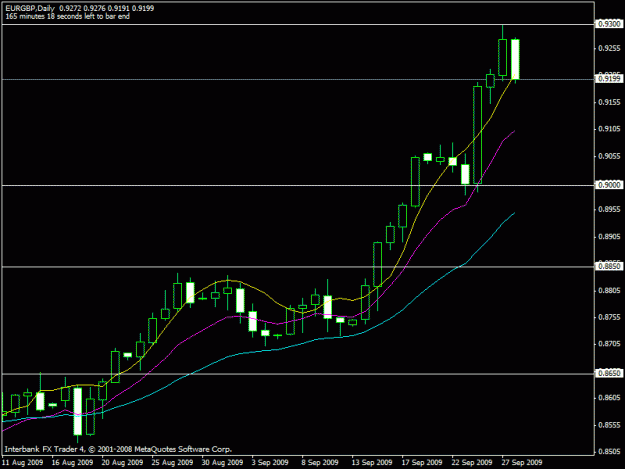This screenshot has height=469, width=625.
Task: Click the EURGBP,Daily chart title text
Action: click(30, 8)
